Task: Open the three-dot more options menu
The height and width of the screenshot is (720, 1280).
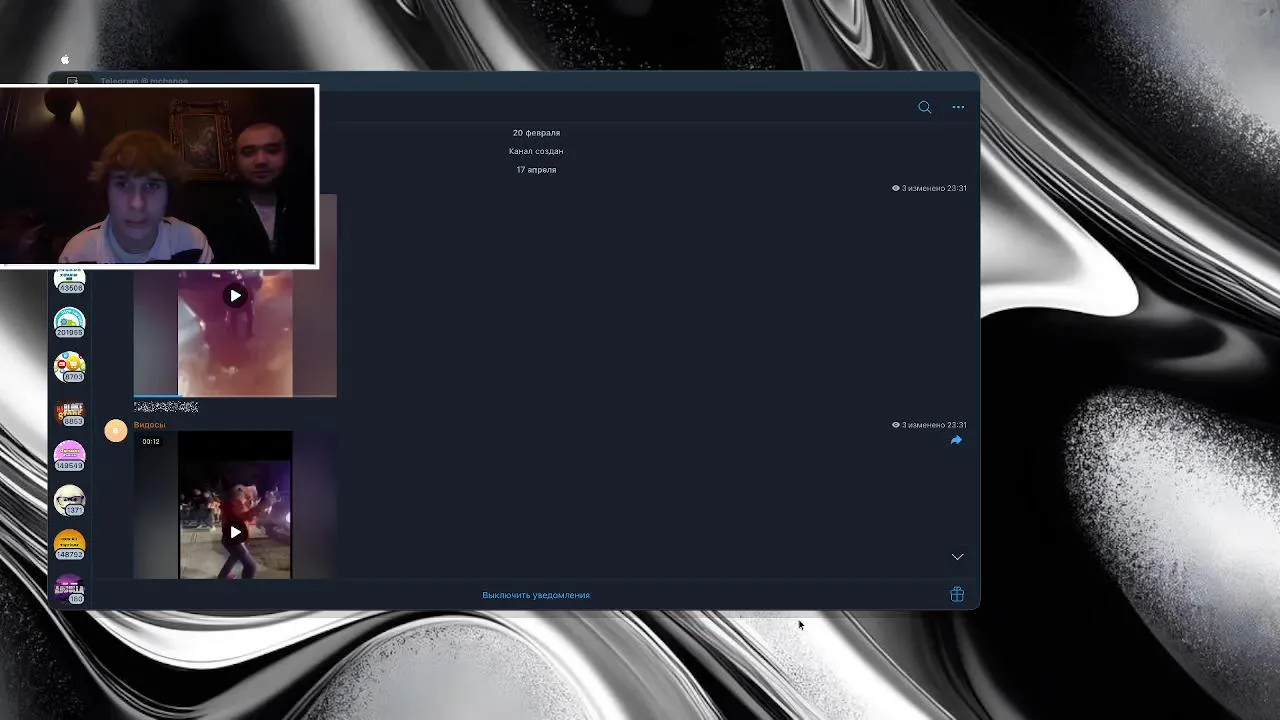Action: pyautogui.click(x=958, y=107)
